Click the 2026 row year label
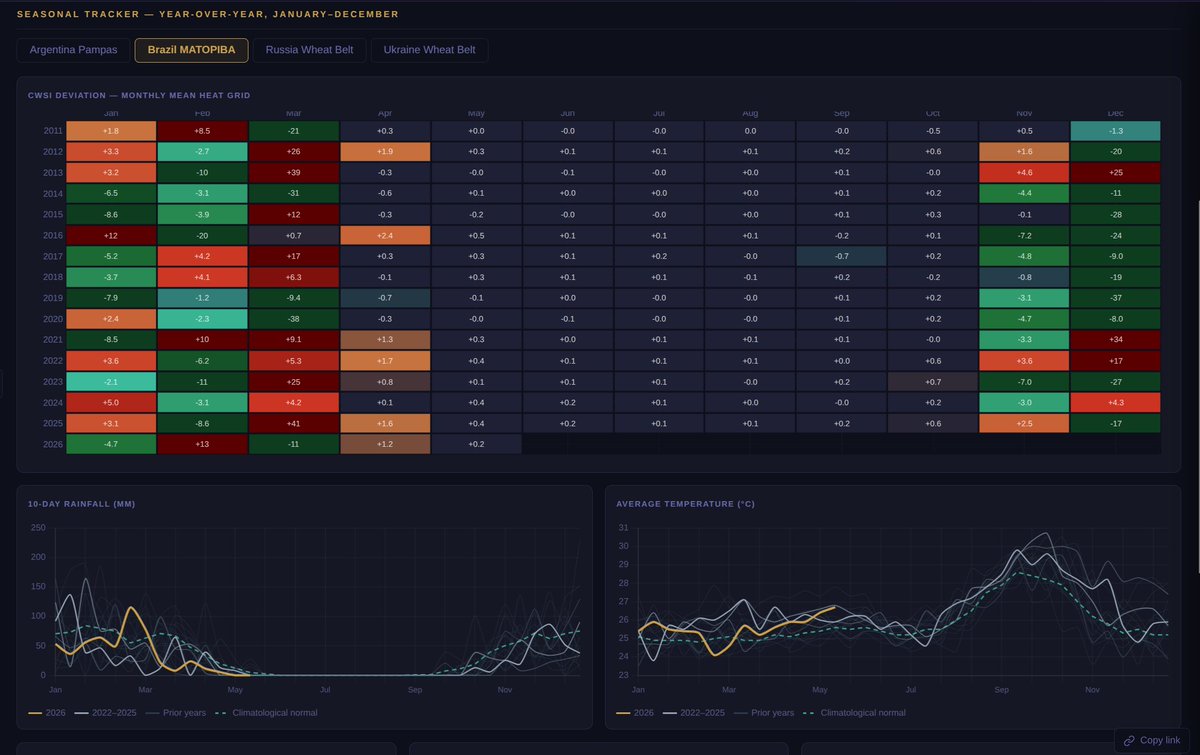This screenshot has height=755, width=1200. click(52, 444)
